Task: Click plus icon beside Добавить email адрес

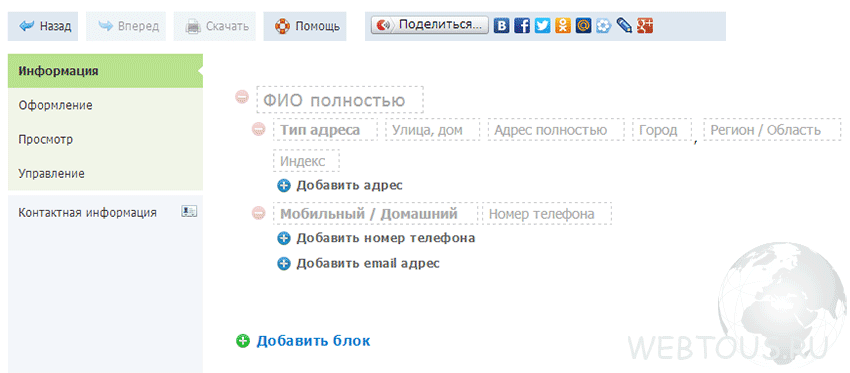Action: point(284,264)
